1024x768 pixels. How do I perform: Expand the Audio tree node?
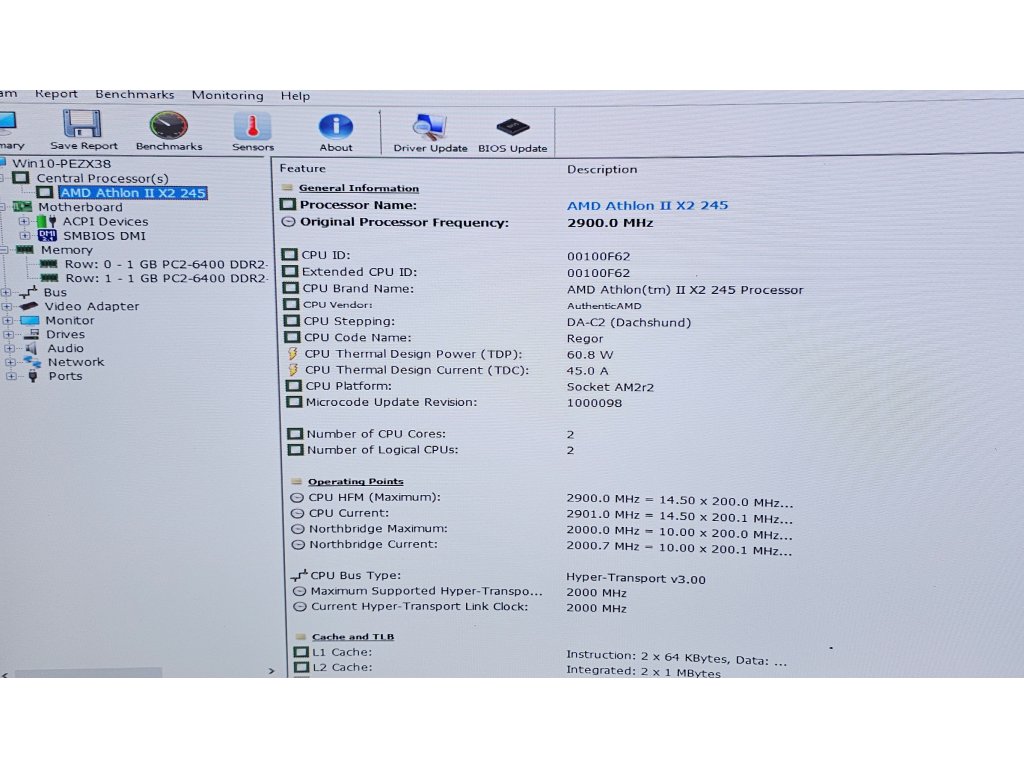point(9,349)
